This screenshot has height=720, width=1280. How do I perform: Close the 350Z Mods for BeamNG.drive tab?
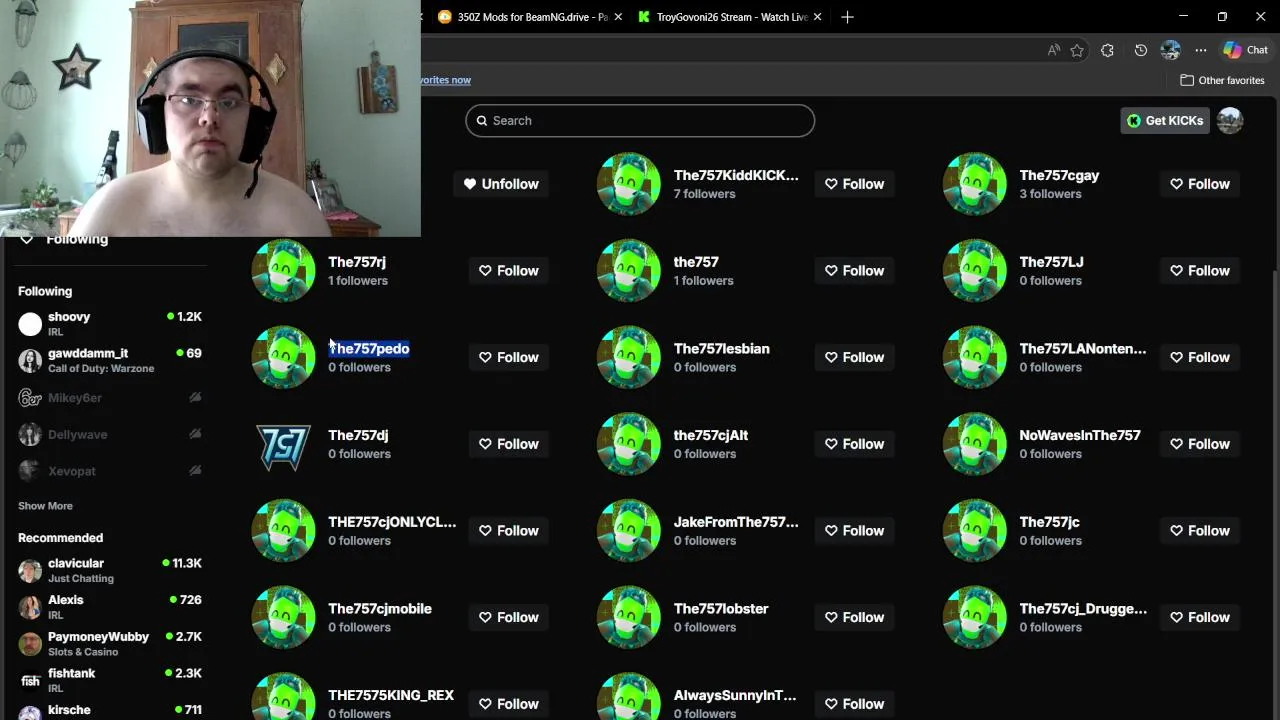click(x=618, y=17)
